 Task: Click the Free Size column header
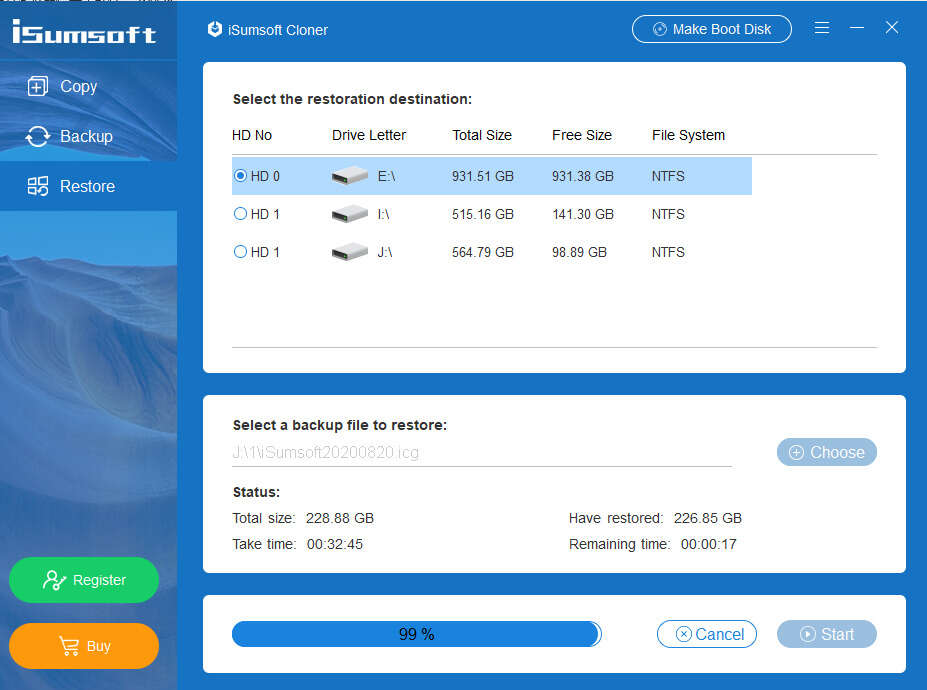pos(582,135)
